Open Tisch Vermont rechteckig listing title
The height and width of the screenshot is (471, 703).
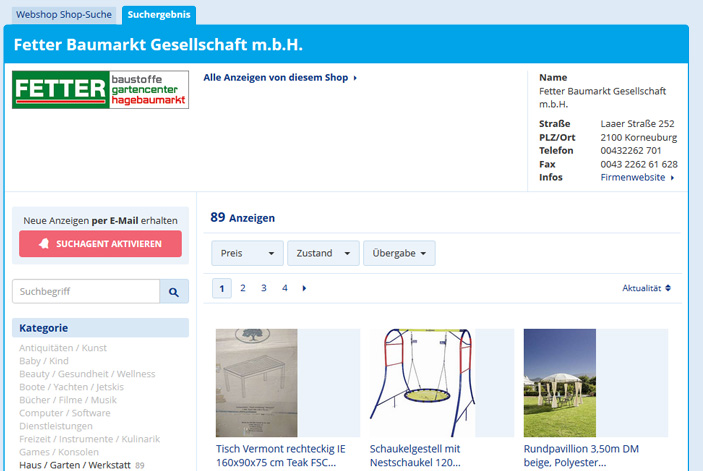(281, 455)
